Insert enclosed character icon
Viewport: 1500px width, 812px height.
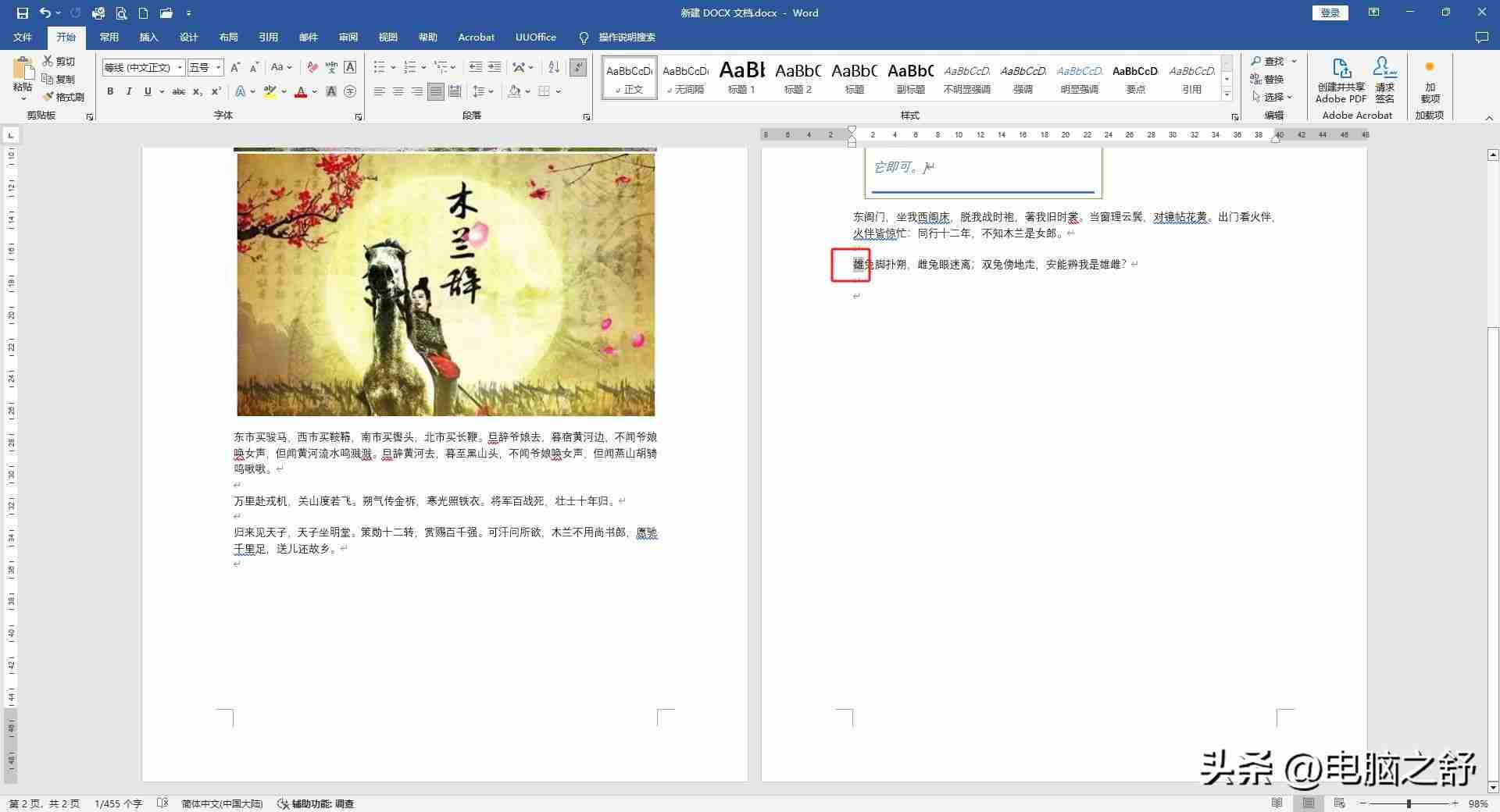[x=350, y=91]
